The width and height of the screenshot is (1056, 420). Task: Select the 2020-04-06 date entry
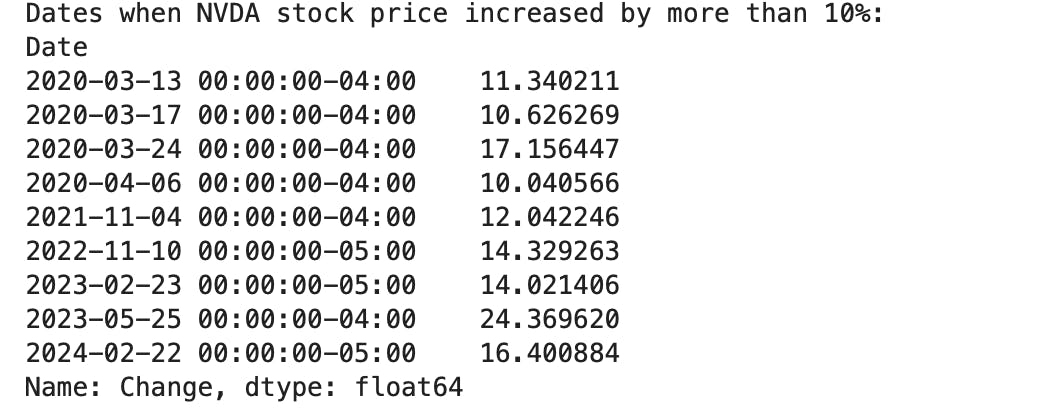[x=221, y=183]
